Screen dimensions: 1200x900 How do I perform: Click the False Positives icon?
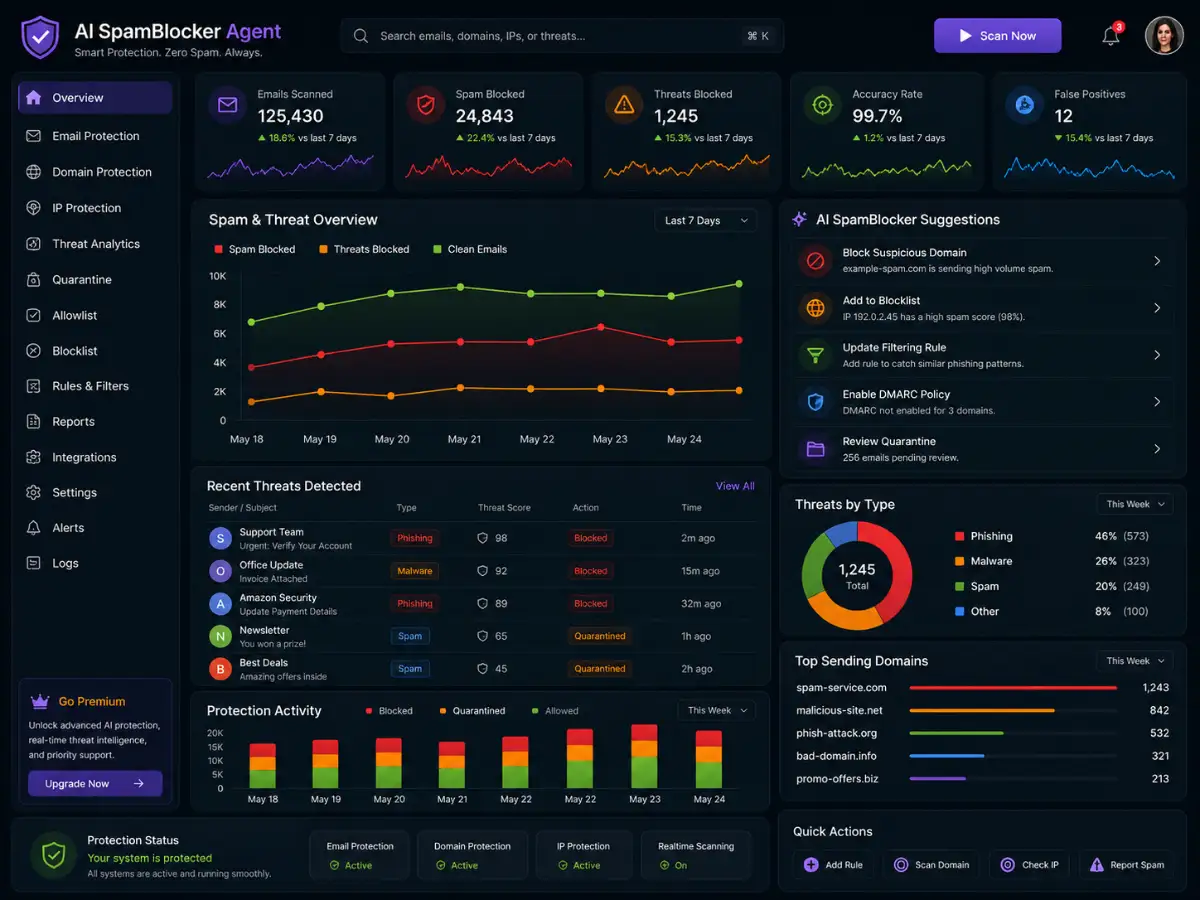click(1024, 104)
